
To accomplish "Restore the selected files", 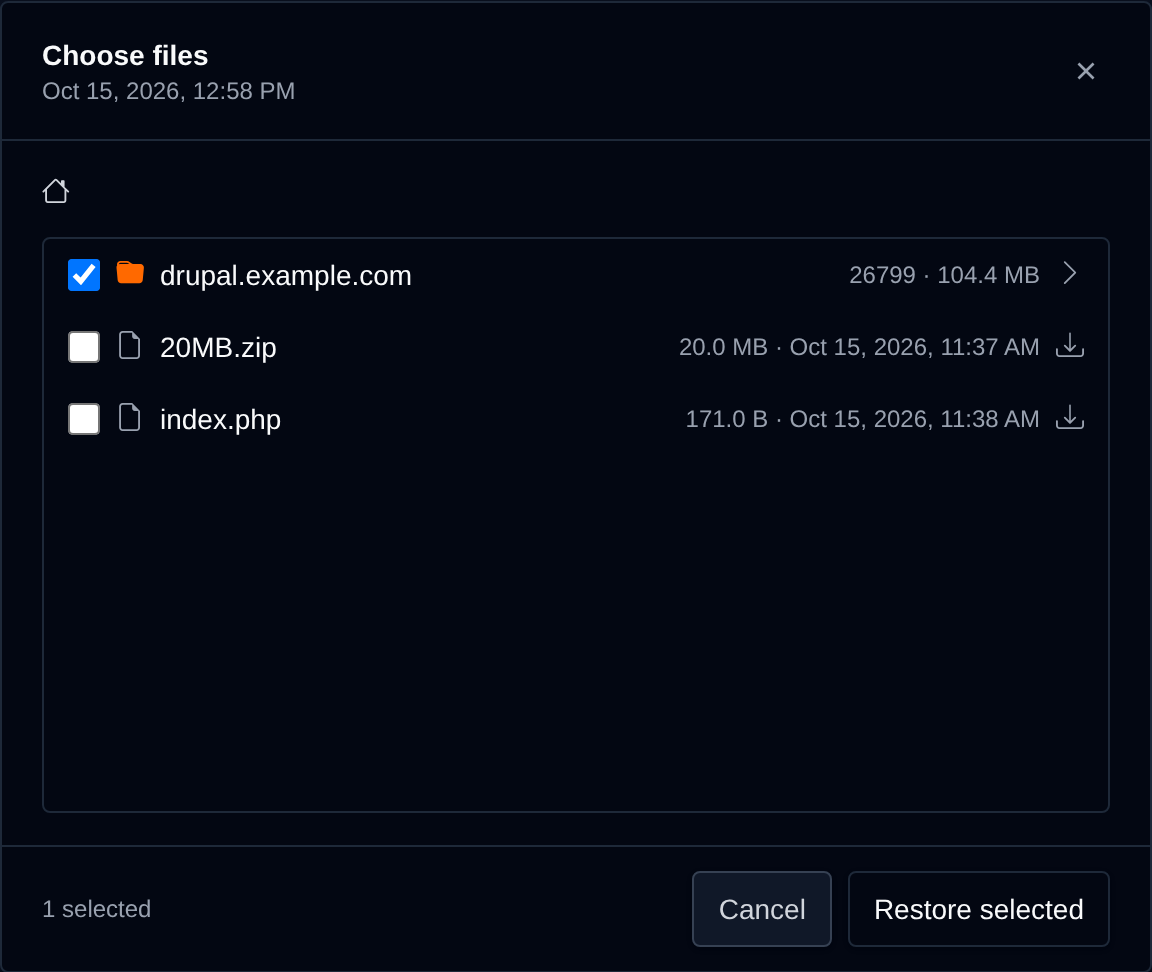I will (x=979, y=909).
